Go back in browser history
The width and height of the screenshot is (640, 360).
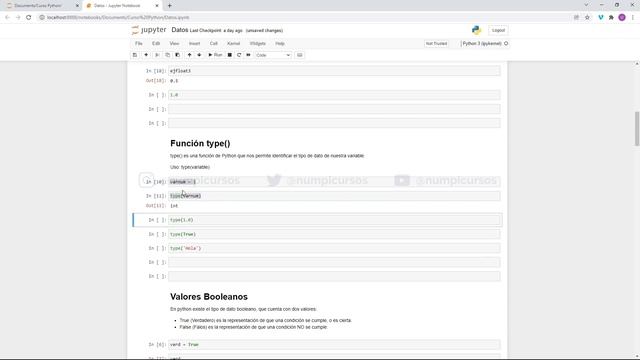(7, 18)
